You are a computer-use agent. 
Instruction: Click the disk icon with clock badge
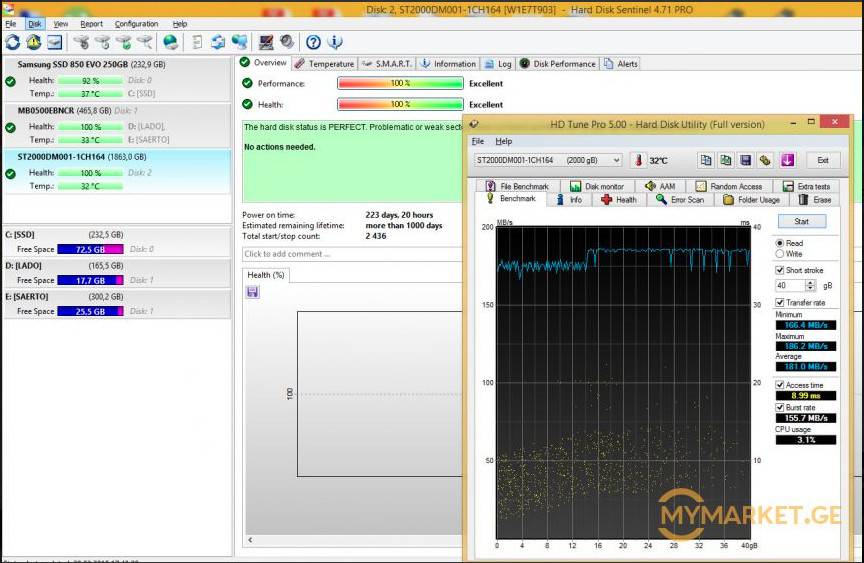point(102,42)
